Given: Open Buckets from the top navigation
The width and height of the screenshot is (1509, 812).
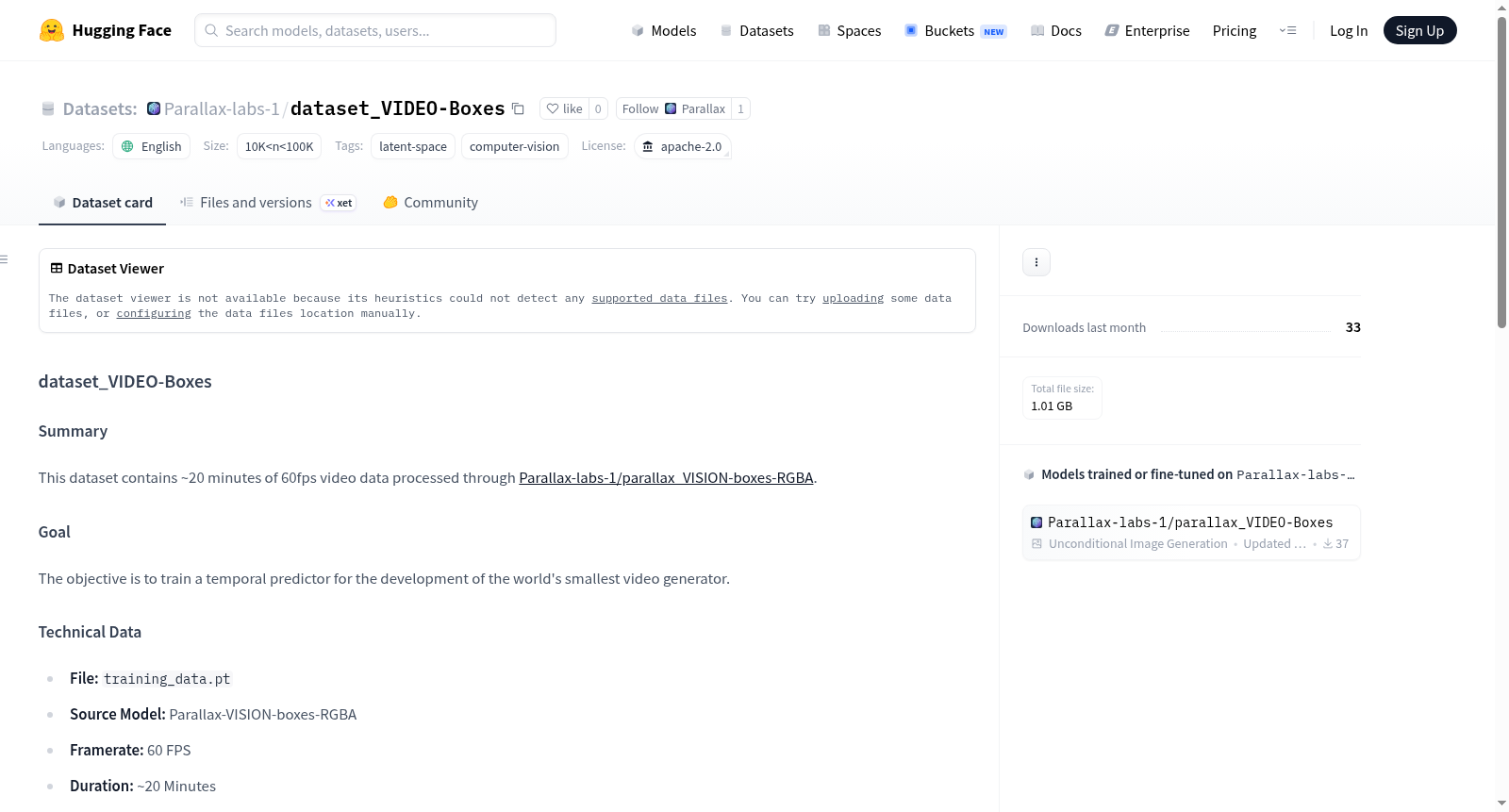Looking at the screenshot, I should tap(955, 30).
